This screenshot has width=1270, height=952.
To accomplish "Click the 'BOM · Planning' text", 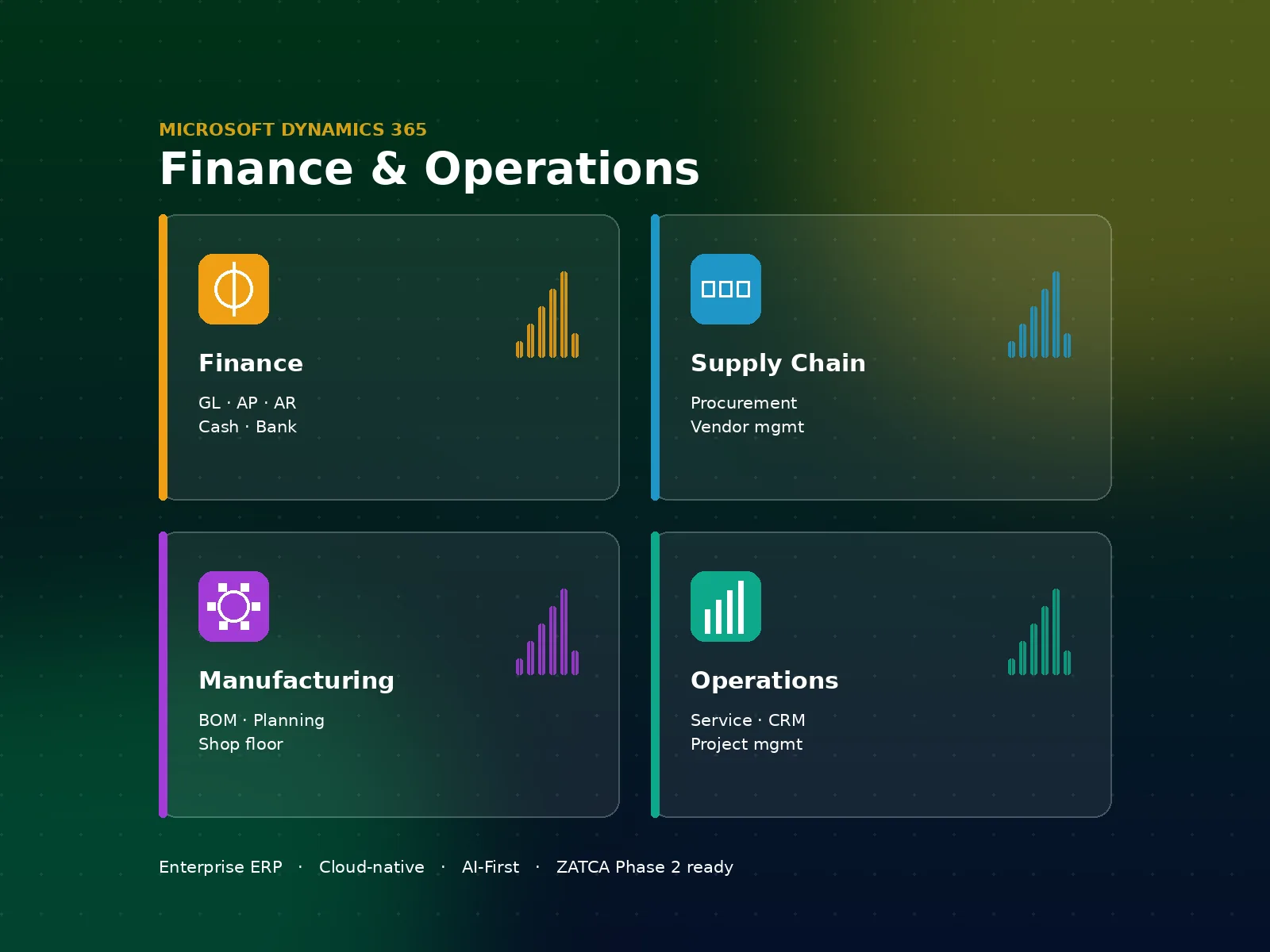I will point(261,720).
